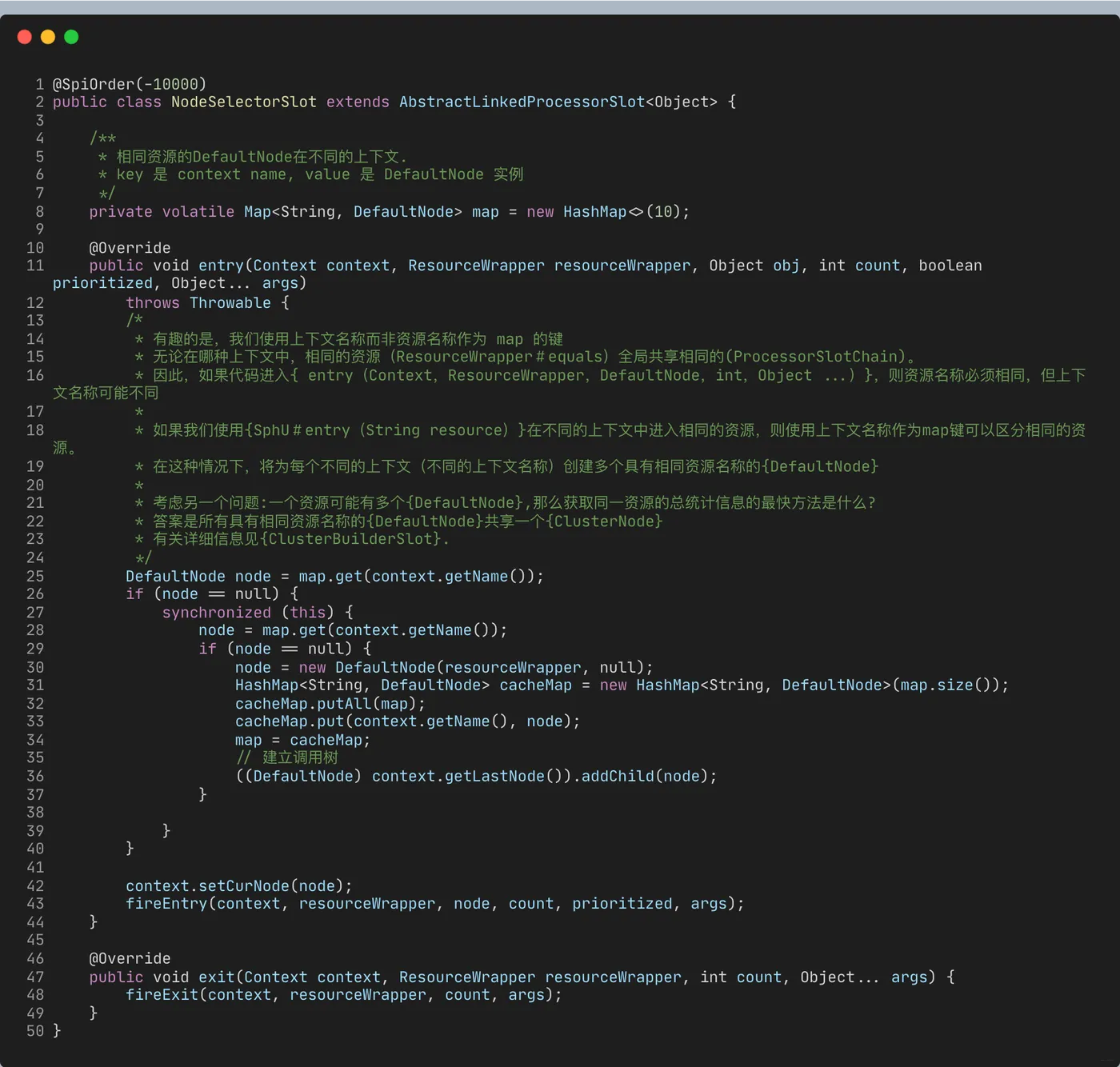Image resolution: width=1120 pixels, height=1067 pixels.
Task: Click 'node = map.get(context.getName())' on line 28
Action: pos(349,630)
